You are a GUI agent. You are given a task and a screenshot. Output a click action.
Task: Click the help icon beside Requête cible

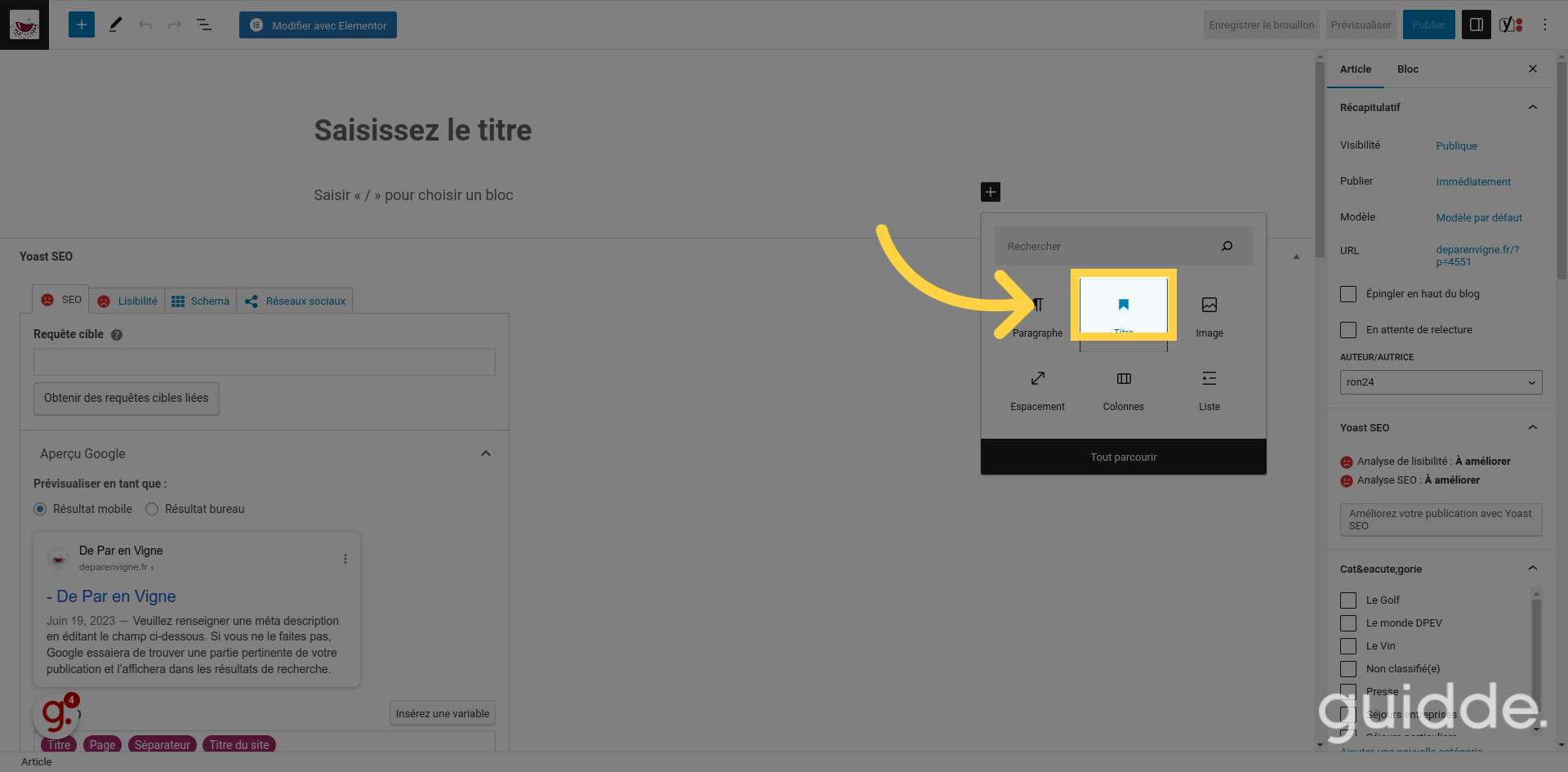117,335
